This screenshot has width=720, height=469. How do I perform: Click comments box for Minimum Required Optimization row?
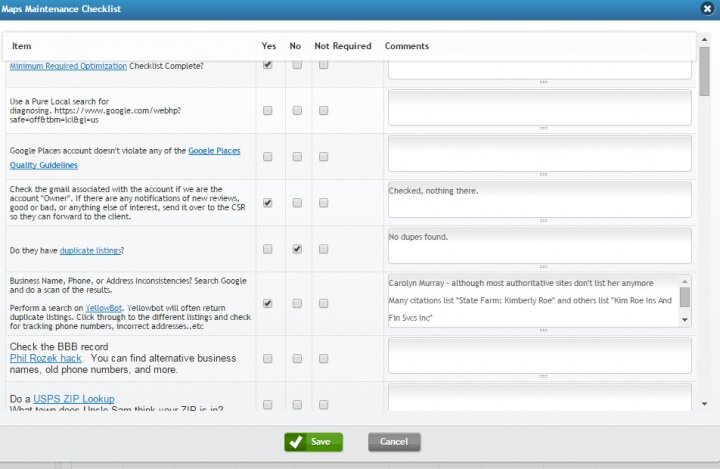point(540,70)
